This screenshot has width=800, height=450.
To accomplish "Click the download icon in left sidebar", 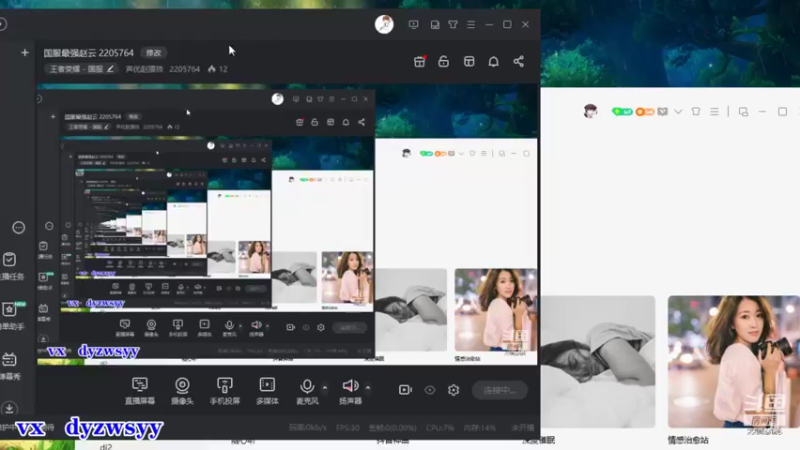I will [9, 408].
